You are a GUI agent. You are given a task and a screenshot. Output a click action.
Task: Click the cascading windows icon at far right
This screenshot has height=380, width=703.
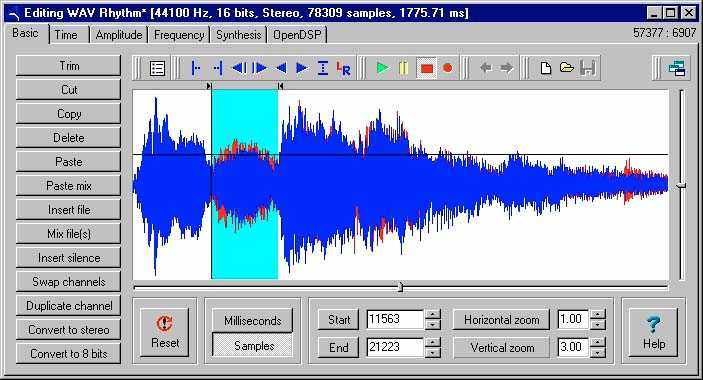coord(677,68)
